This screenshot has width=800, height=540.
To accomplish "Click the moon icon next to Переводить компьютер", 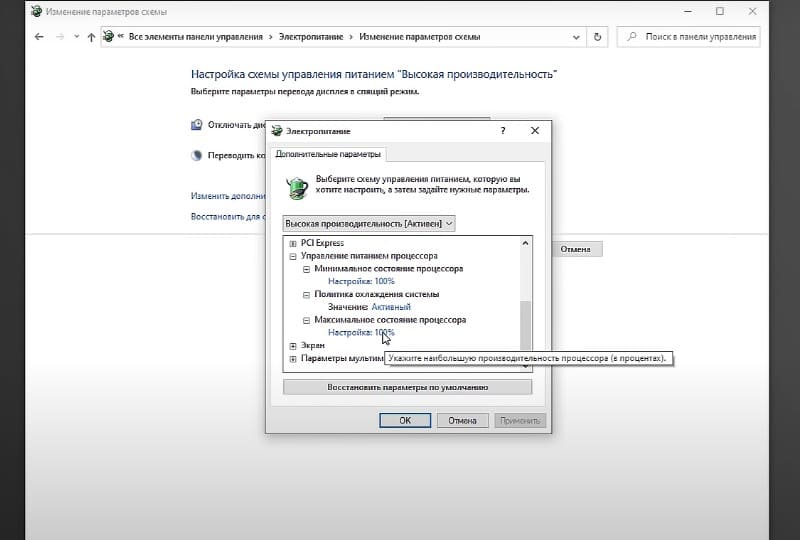I will coord(197,155).
